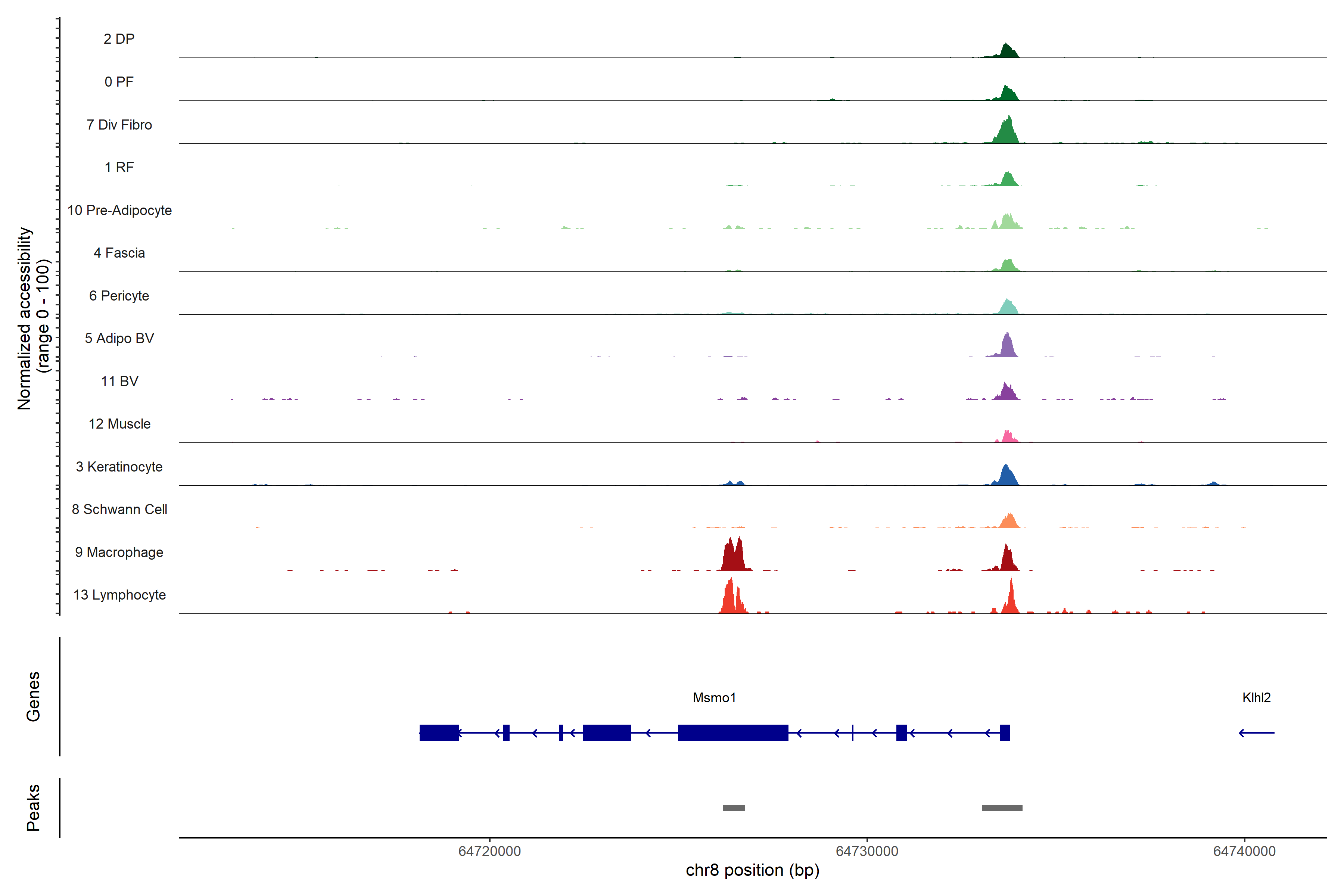Click the left gray peak bar
The height and width of the screenshot is (896, 1344).
pyautogui.click(x=734, y=808)
